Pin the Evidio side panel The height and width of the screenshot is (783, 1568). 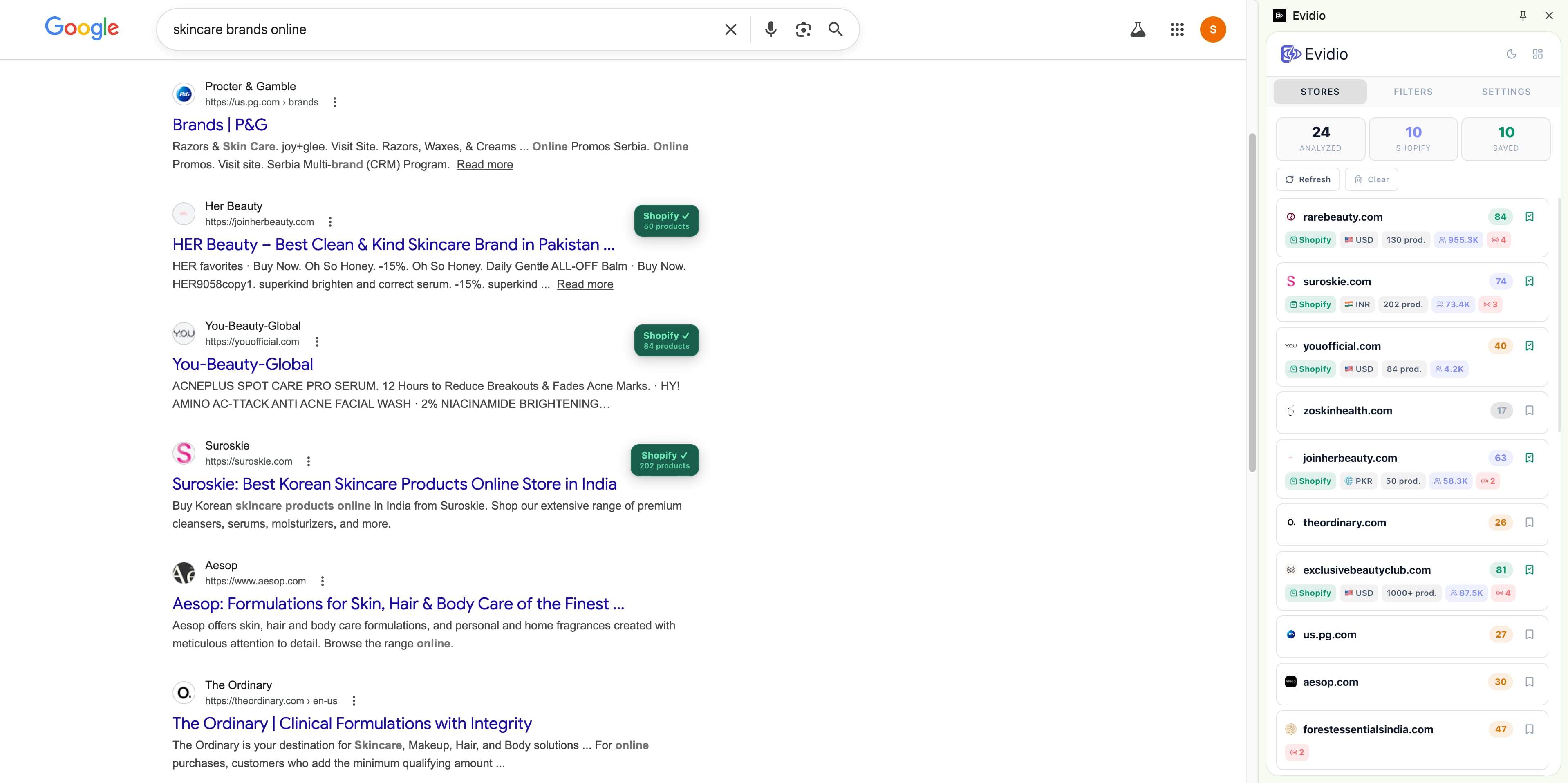pyautogui.click(x=1522, y=15)
